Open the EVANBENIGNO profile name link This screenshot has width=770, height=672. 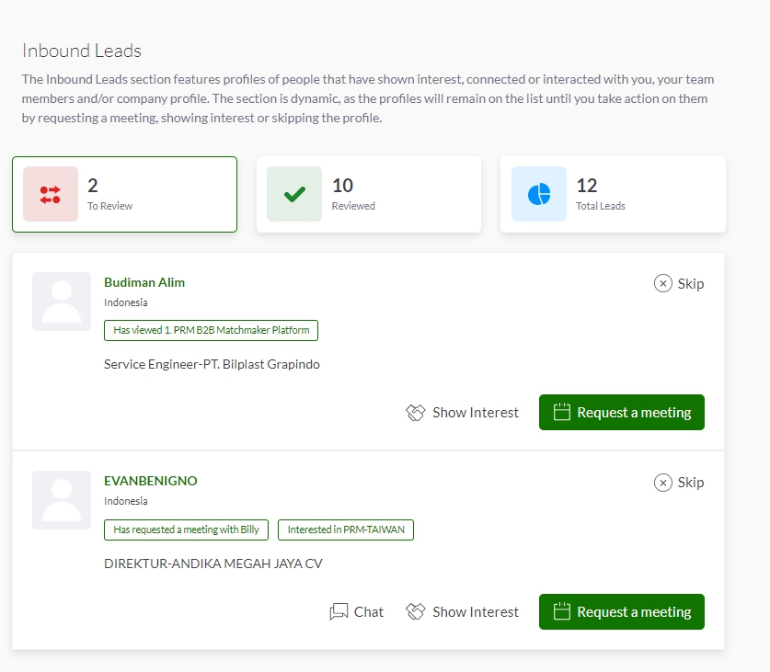(150, 481)
